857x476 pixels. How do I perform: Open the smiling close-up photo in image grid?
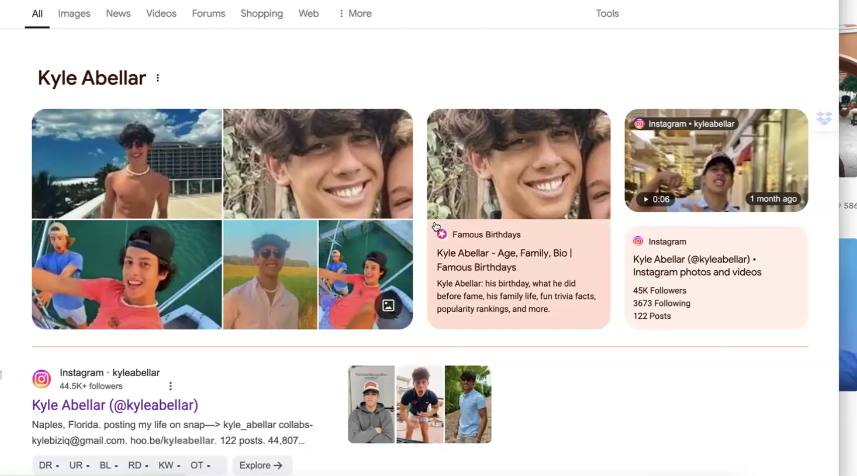point(318,164)
